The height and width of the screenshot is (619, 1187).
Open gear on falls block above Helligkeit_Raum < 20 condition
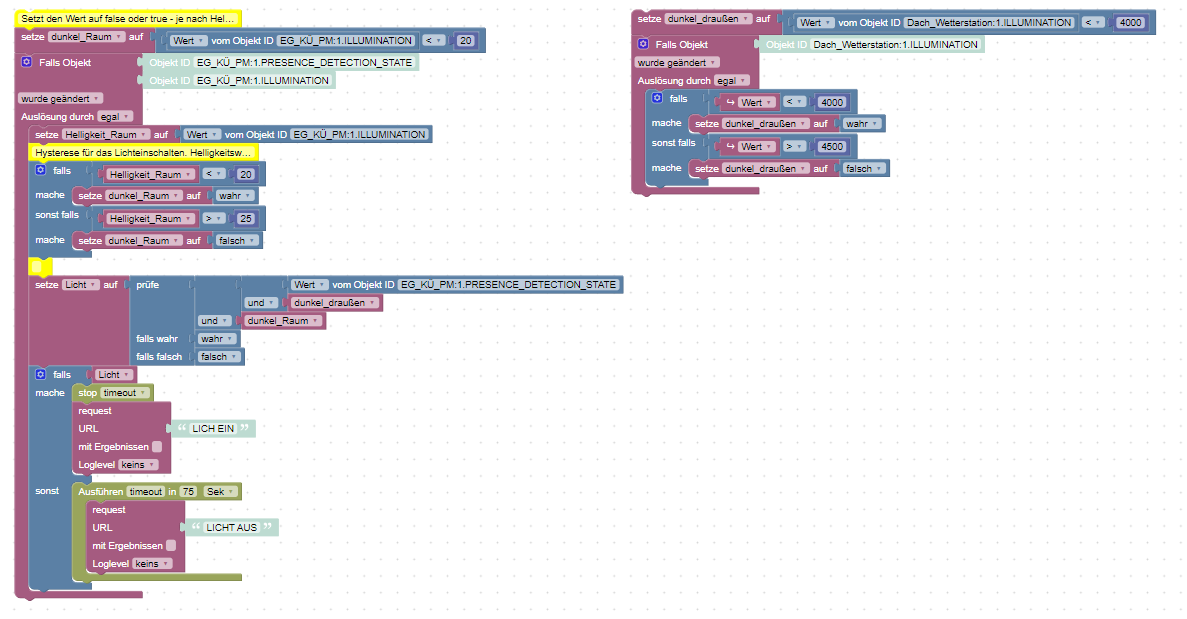(x=41, y=170)
